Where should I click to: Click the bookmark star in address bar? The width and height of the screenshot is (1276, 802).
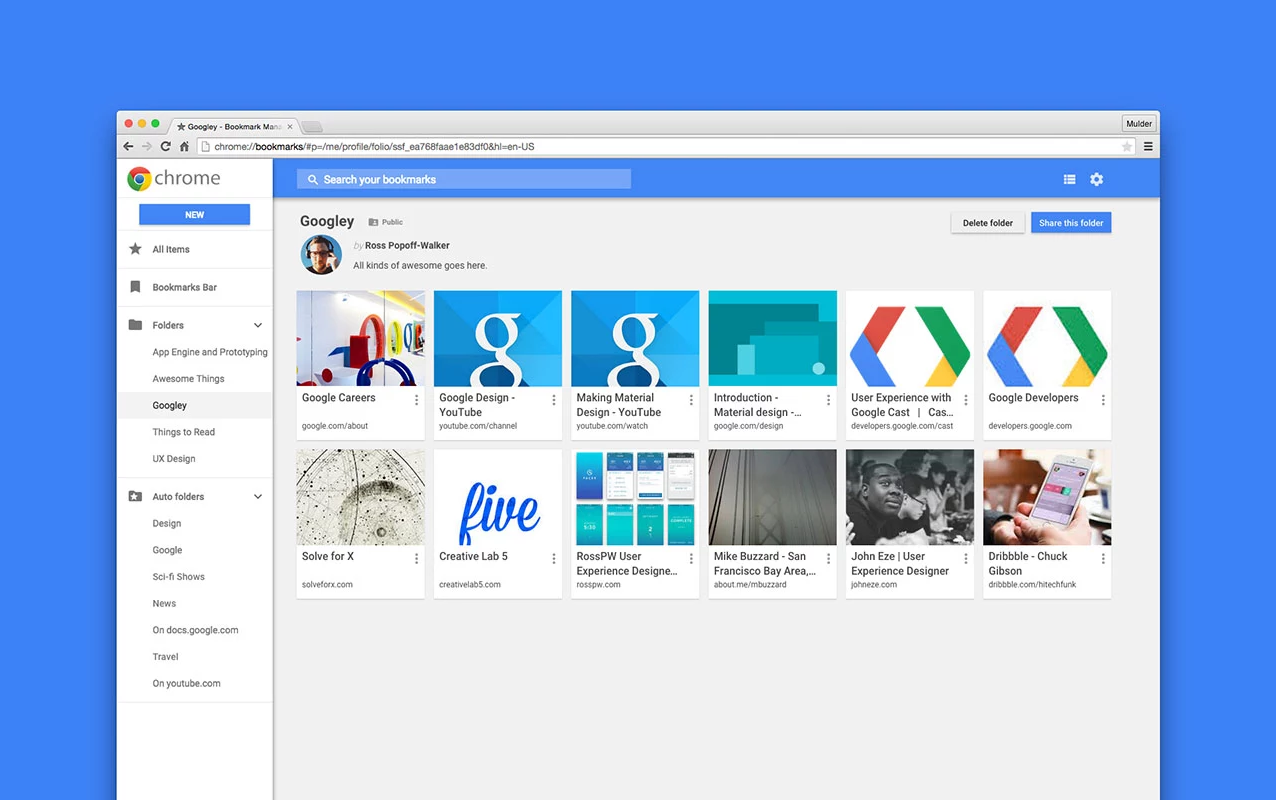1127,147
